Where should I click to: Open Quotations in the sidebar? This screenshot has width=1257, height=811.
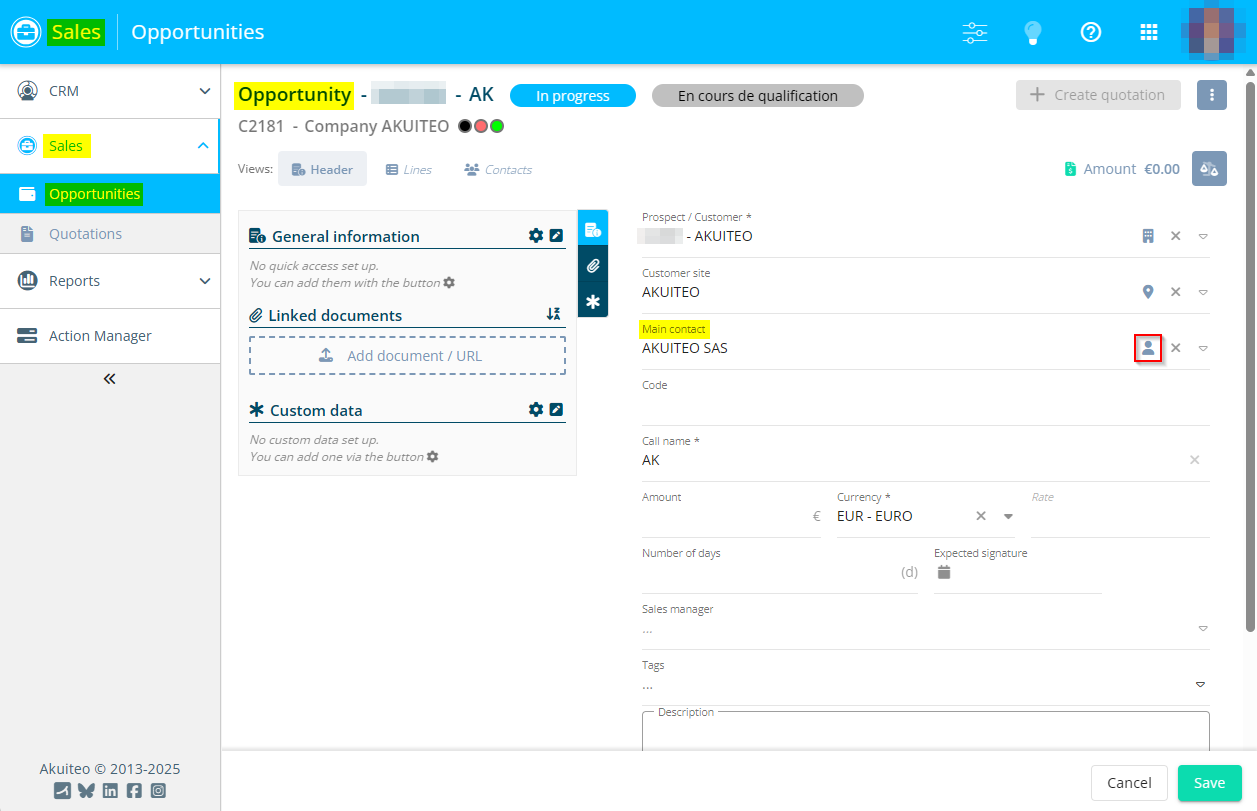pos(85,234)
